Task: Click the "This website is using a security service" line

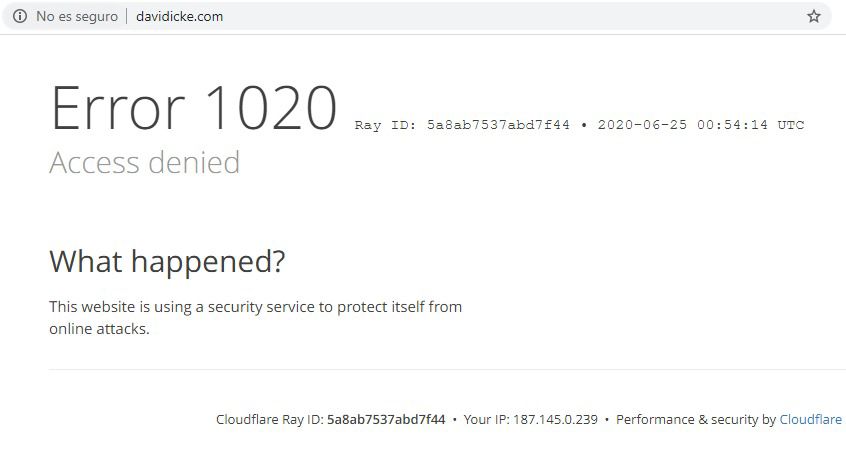Action: coord(255,307)
